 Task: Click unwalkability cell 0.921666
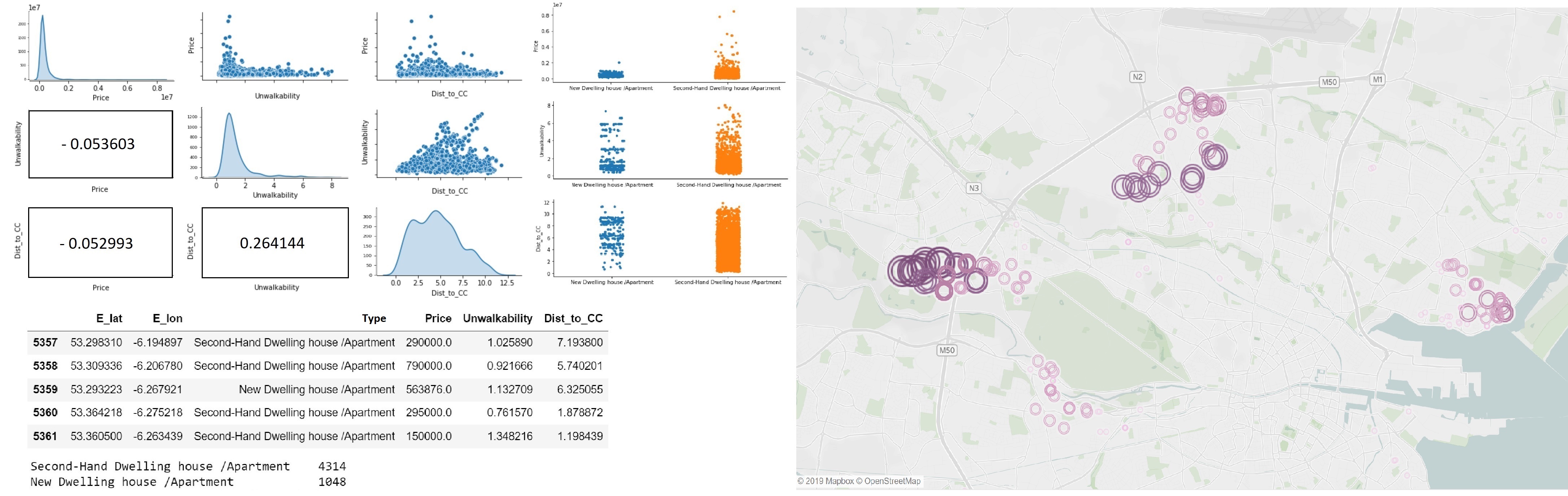(x=509, y=366)
